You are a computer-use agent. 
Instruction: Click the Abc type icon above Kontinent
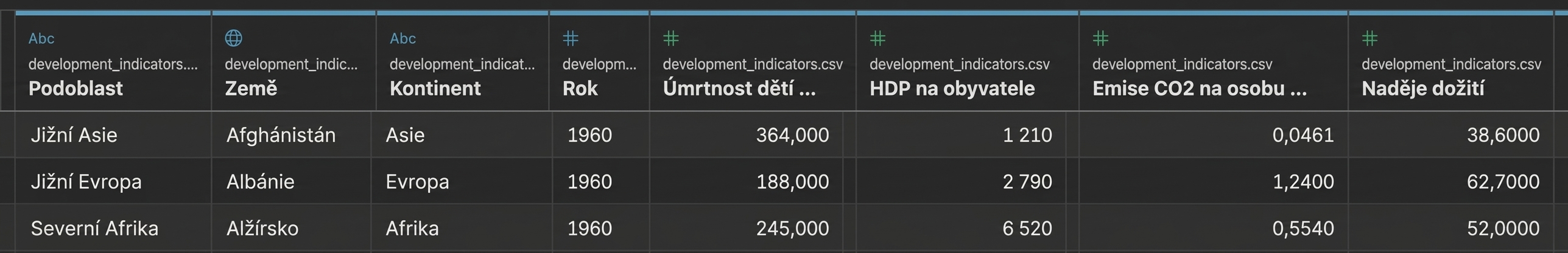coord(403,38)
